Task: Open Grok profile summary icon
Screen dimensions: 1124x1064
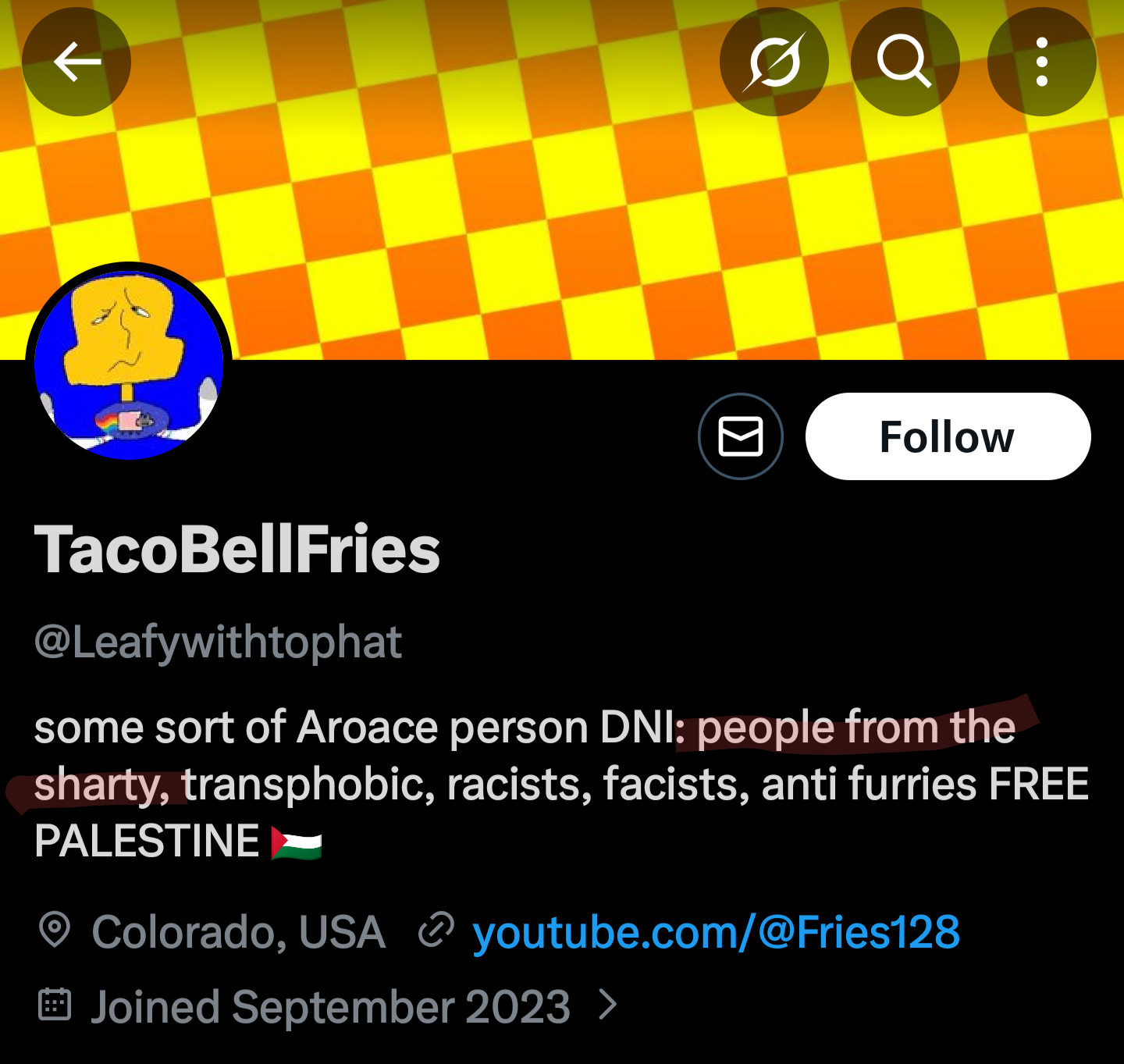Action: point(774,62)
